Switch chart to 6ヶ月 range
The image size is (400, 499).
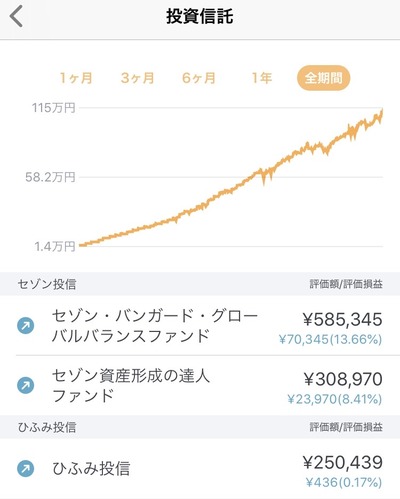click(199, 78)
